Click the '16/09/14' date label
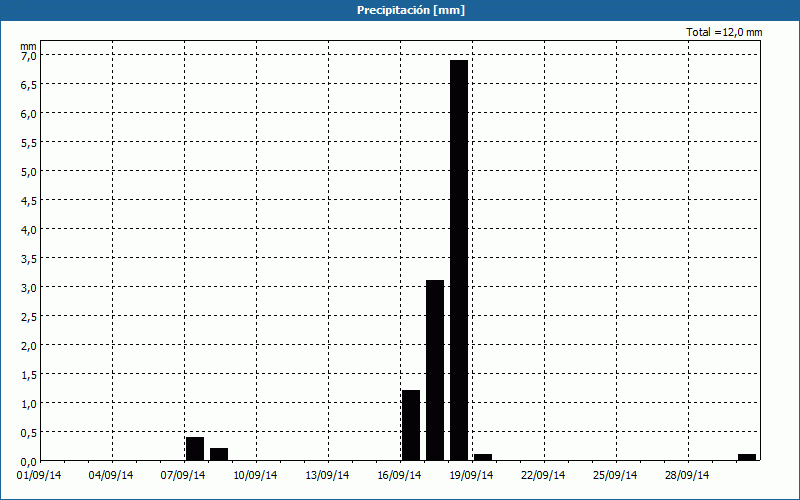Image resolution: width=800 pixels, height=500 pixels. 399,475
